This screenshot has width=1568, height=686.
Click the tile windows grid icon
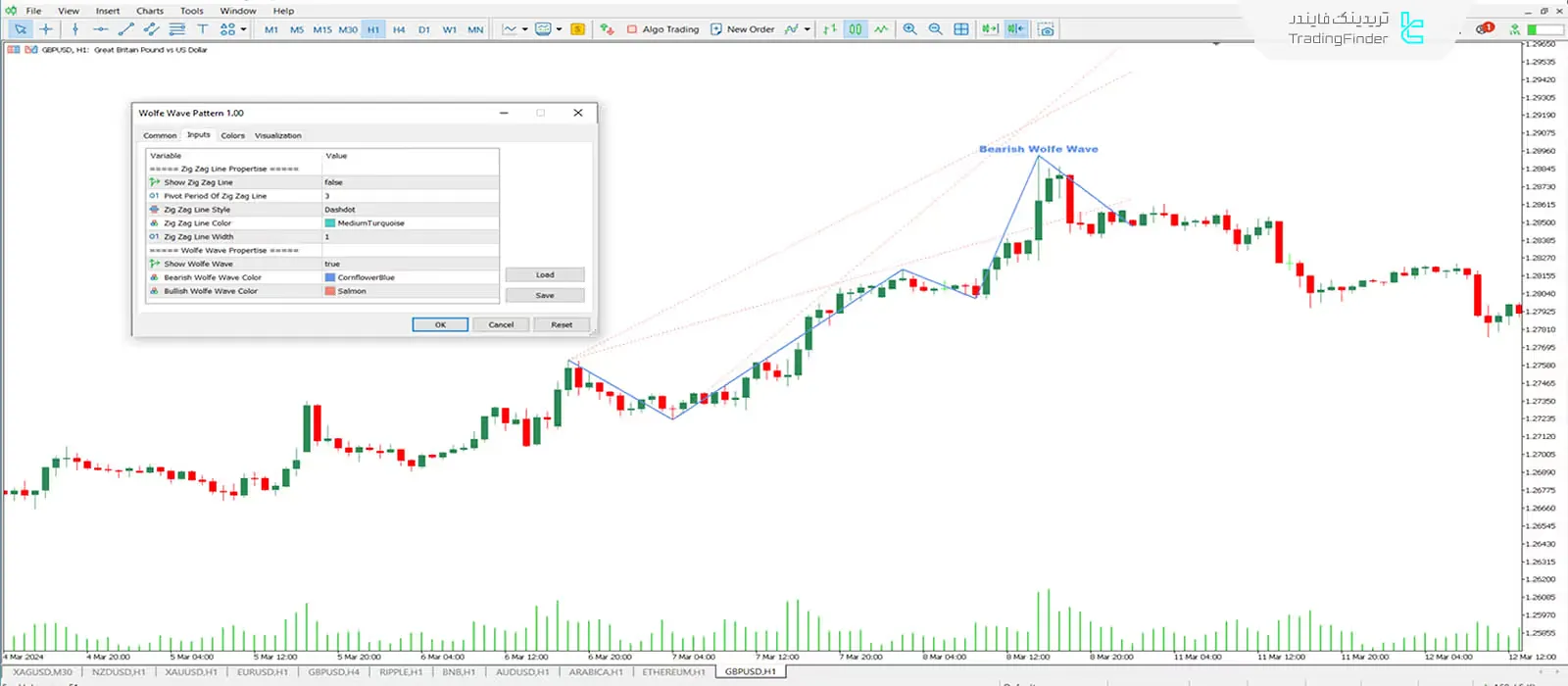click(x=961, y=29)
